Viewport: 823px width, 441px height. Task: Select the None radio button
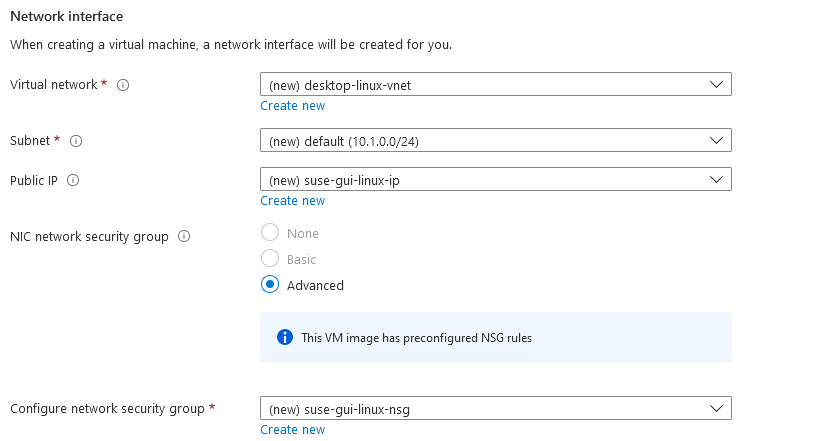pyautogui.click(x=270, y=232)
